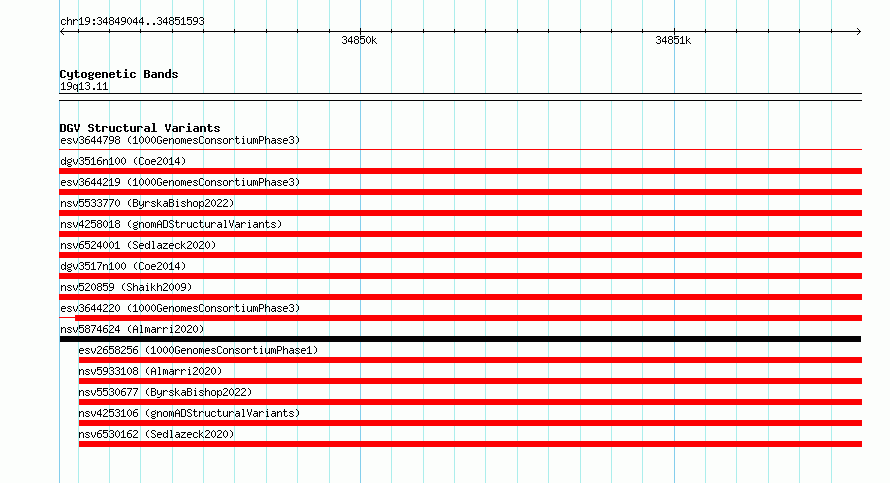Select nsv6530162 (Sedlazeck2020) label

[x=156, y=434]
